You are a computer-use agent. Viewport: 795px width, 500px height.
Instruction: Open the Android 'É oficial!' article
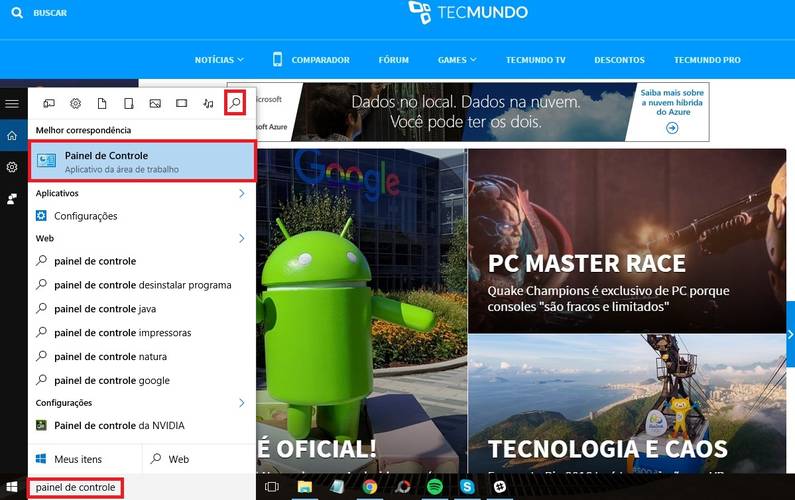pos(361,311)
